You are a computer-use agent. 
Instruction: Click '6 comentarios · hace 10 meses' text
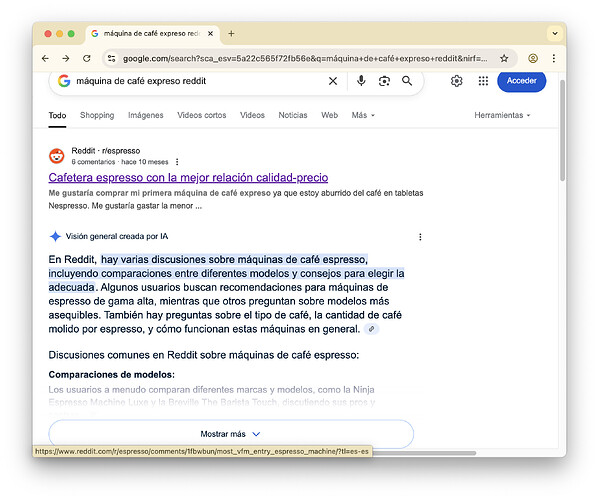click(120, 162)
